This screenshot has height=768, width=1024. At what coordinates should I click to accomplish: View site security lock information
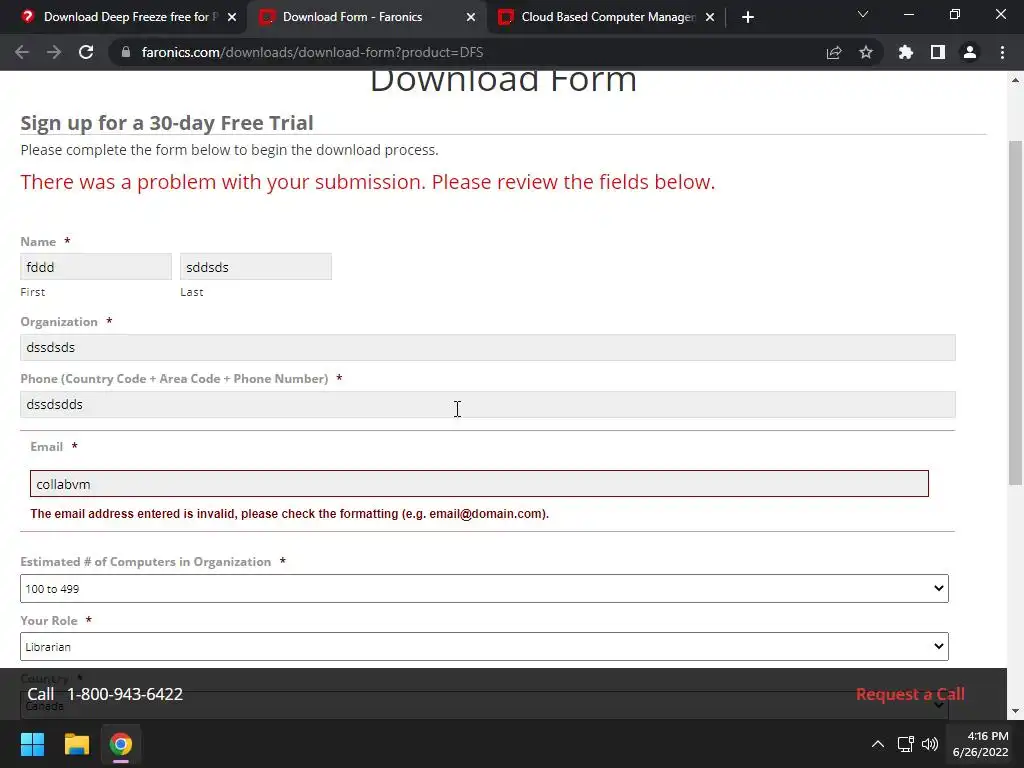[126, 52]
